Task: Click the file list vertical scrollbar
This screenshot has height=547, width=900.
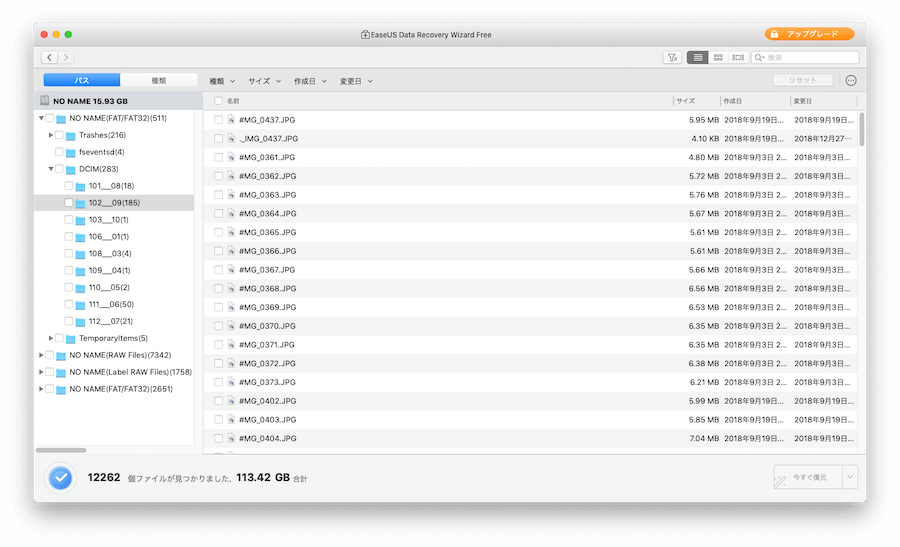Action: point(862,129)
